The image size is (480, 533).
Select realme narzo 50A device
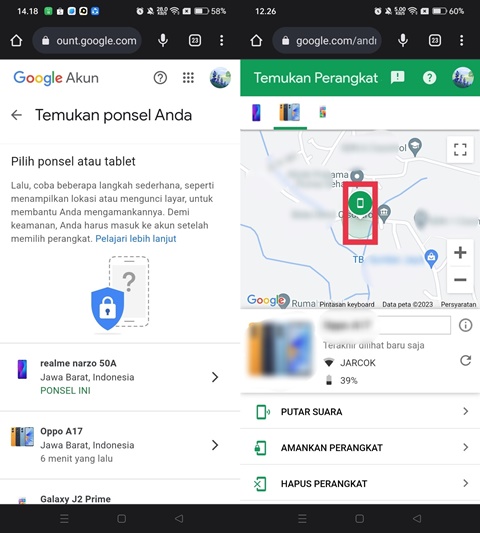120,377
